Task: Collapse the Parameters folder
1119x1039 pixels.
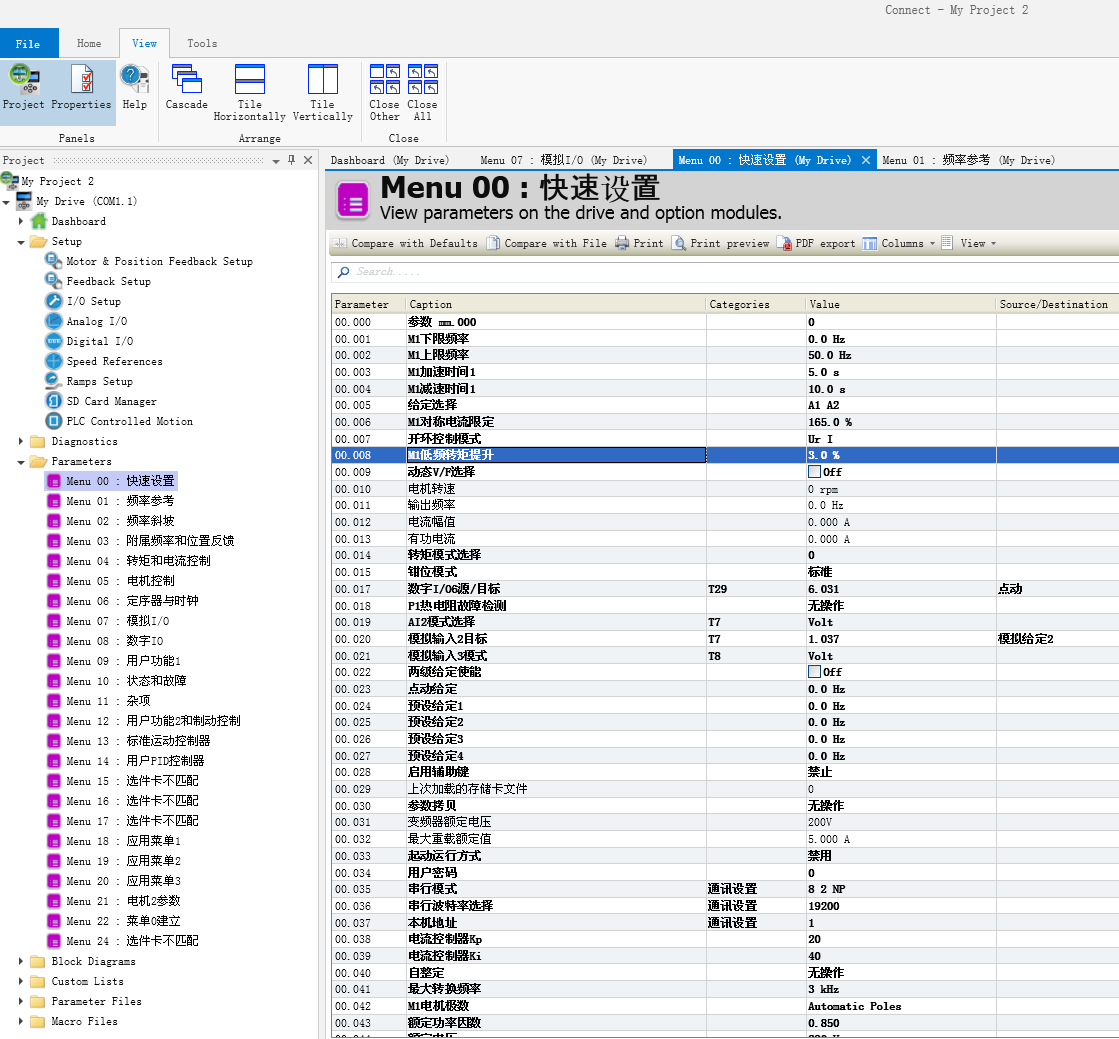Action: [21, 461]
